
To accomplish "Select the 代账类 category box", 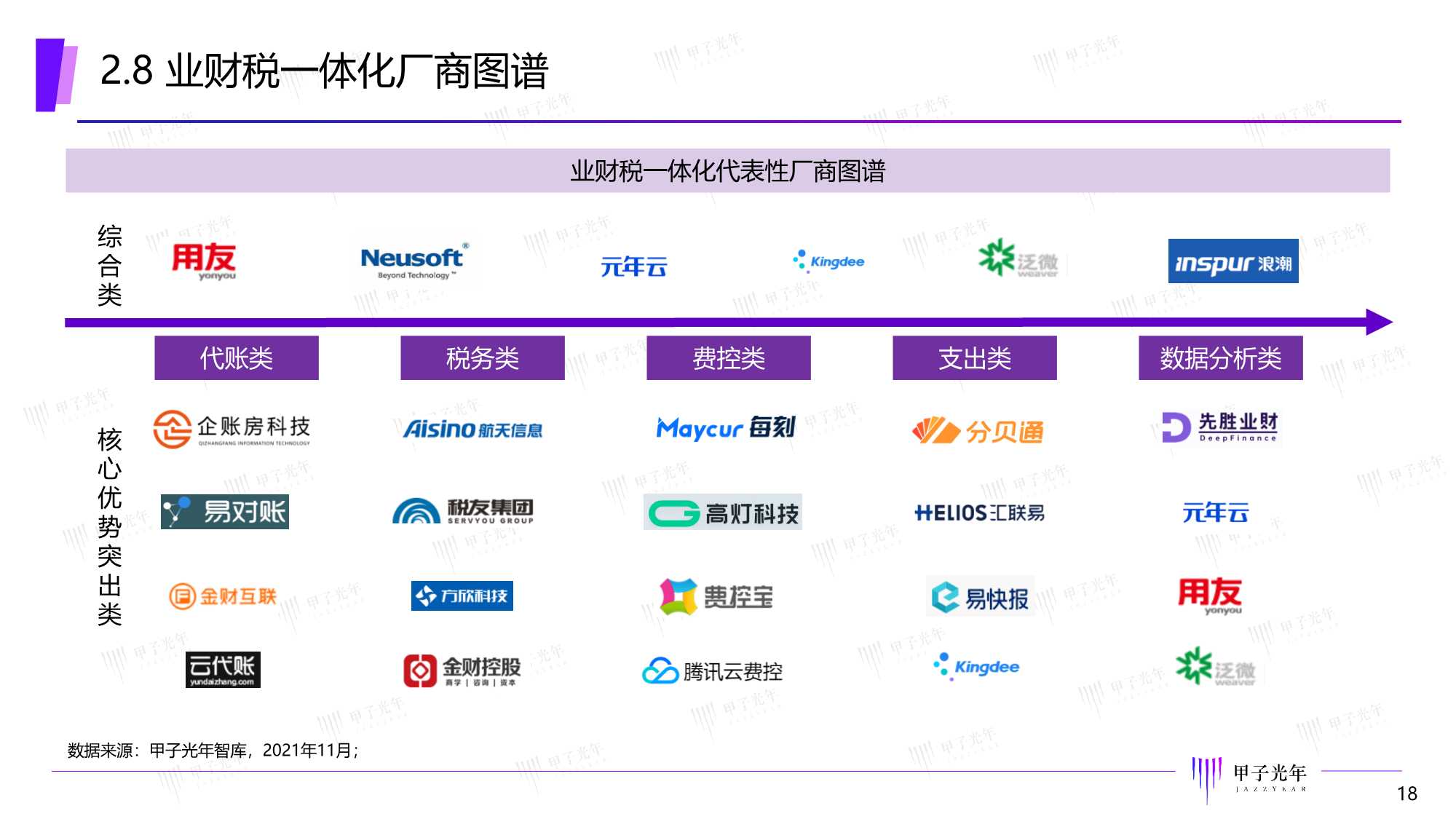I will (x=237, y=358).
